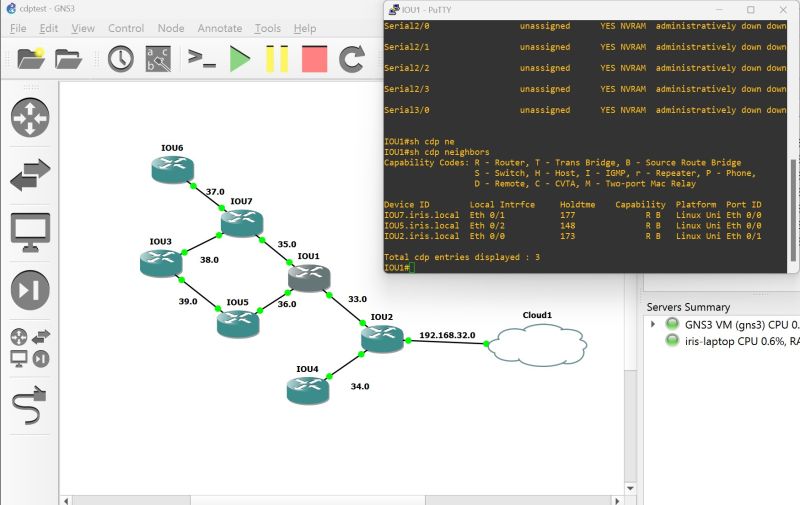Screen dimensions: 800x505
Task: Open the Annotate menu
Action: (219, 29)
